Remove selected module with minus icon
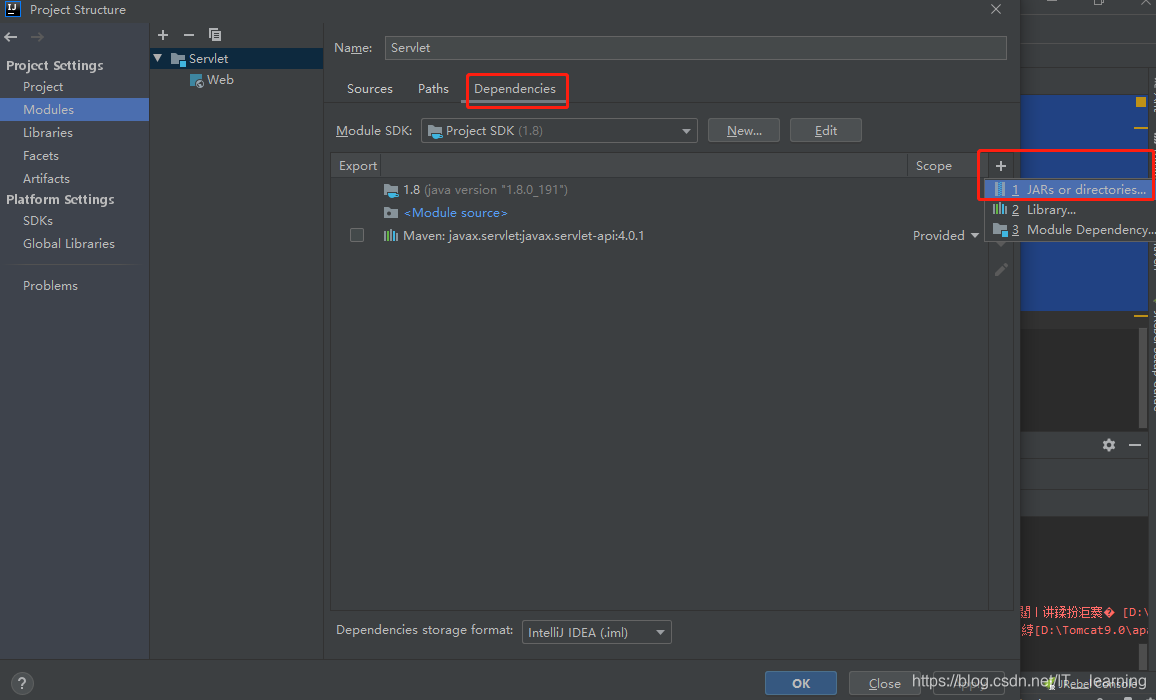 (x=189, y=35)
